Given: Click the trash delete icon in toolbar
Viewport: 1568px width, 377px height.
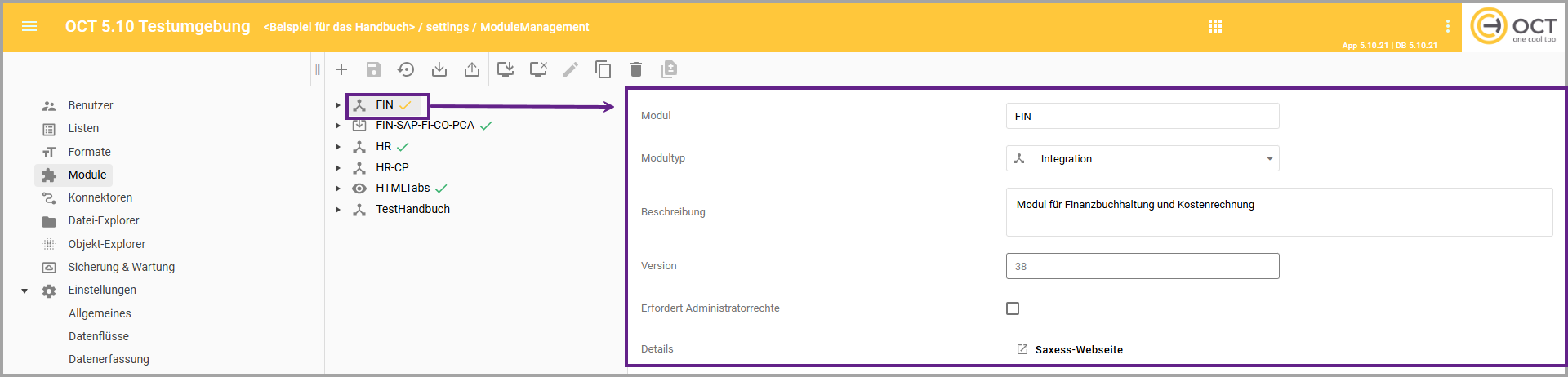Looking at the screenshot, I should pos(636,69).
